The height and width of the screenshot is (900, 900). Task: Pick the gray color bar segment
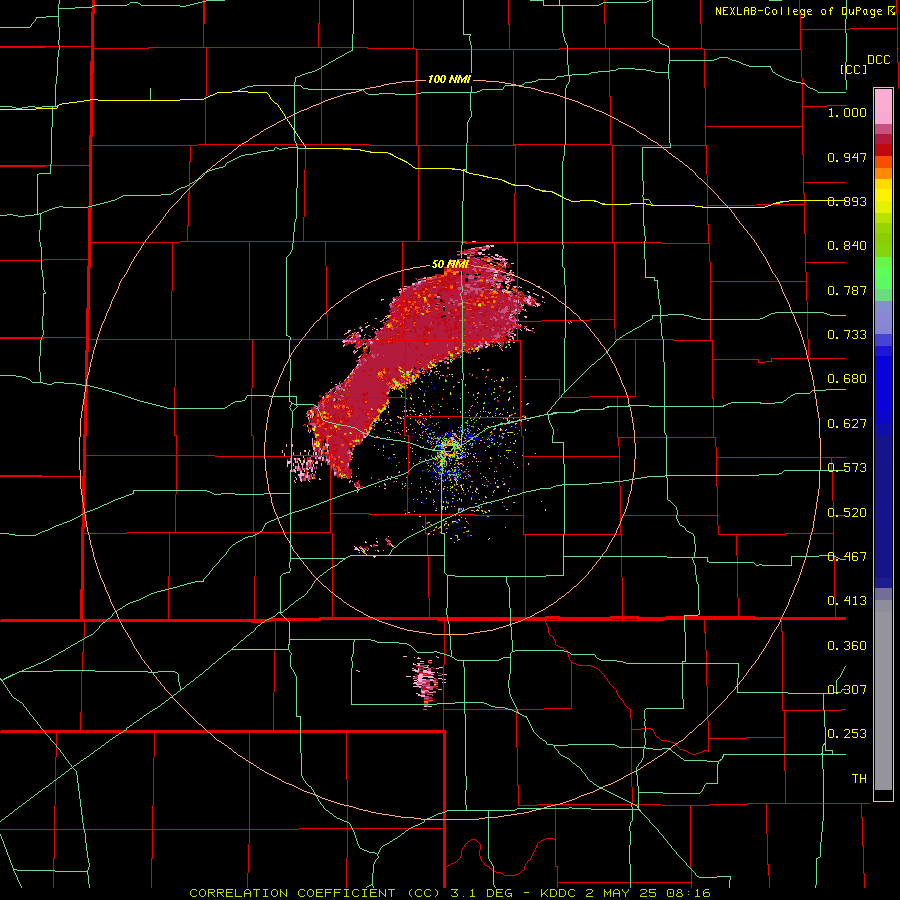(883, 695)
